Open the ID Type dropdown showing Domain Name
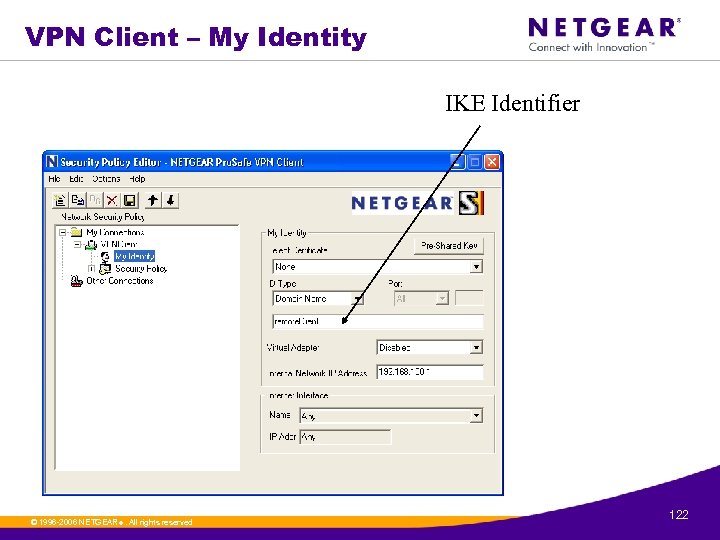 coord(318,299)
